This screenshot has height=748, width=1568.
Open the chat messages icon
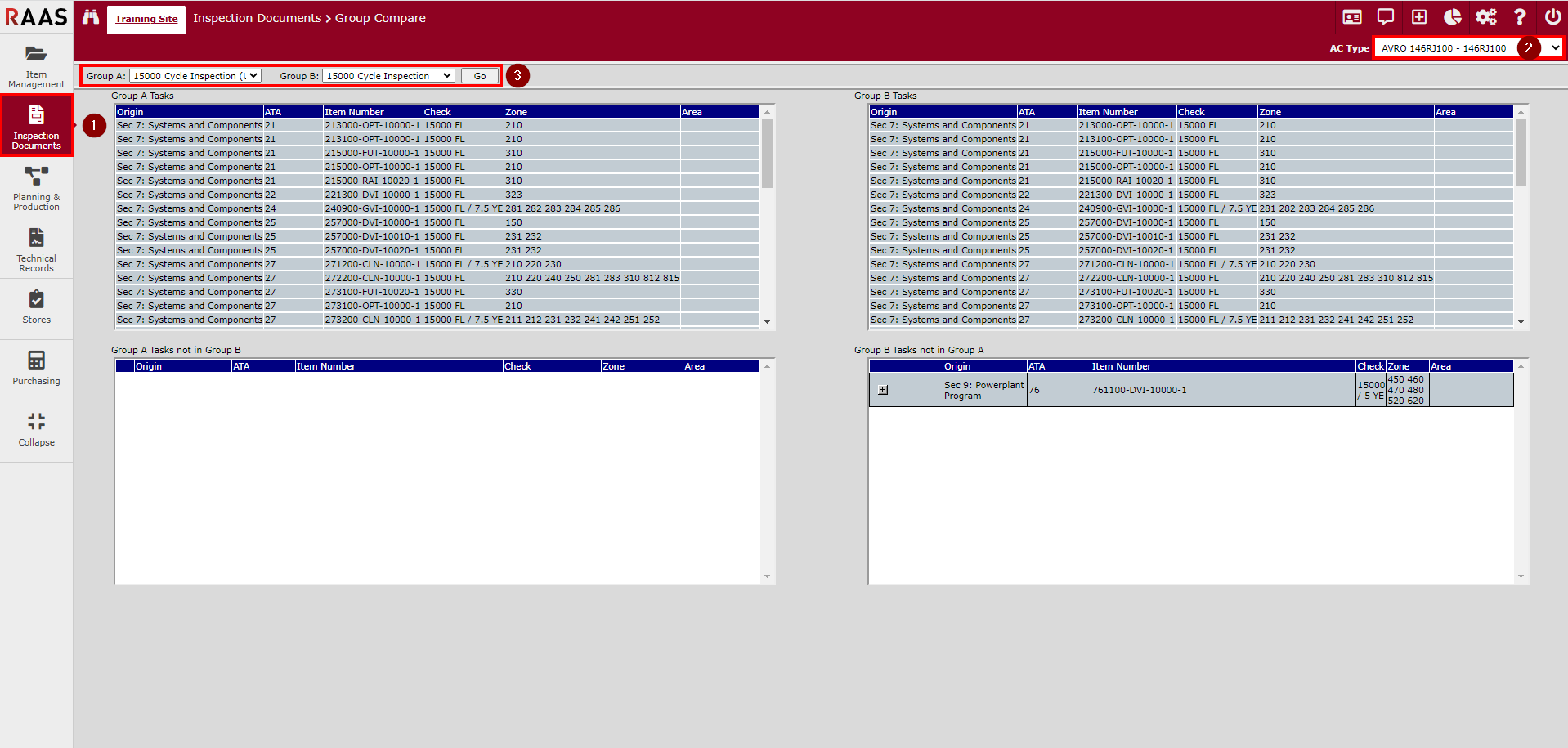1386,17
